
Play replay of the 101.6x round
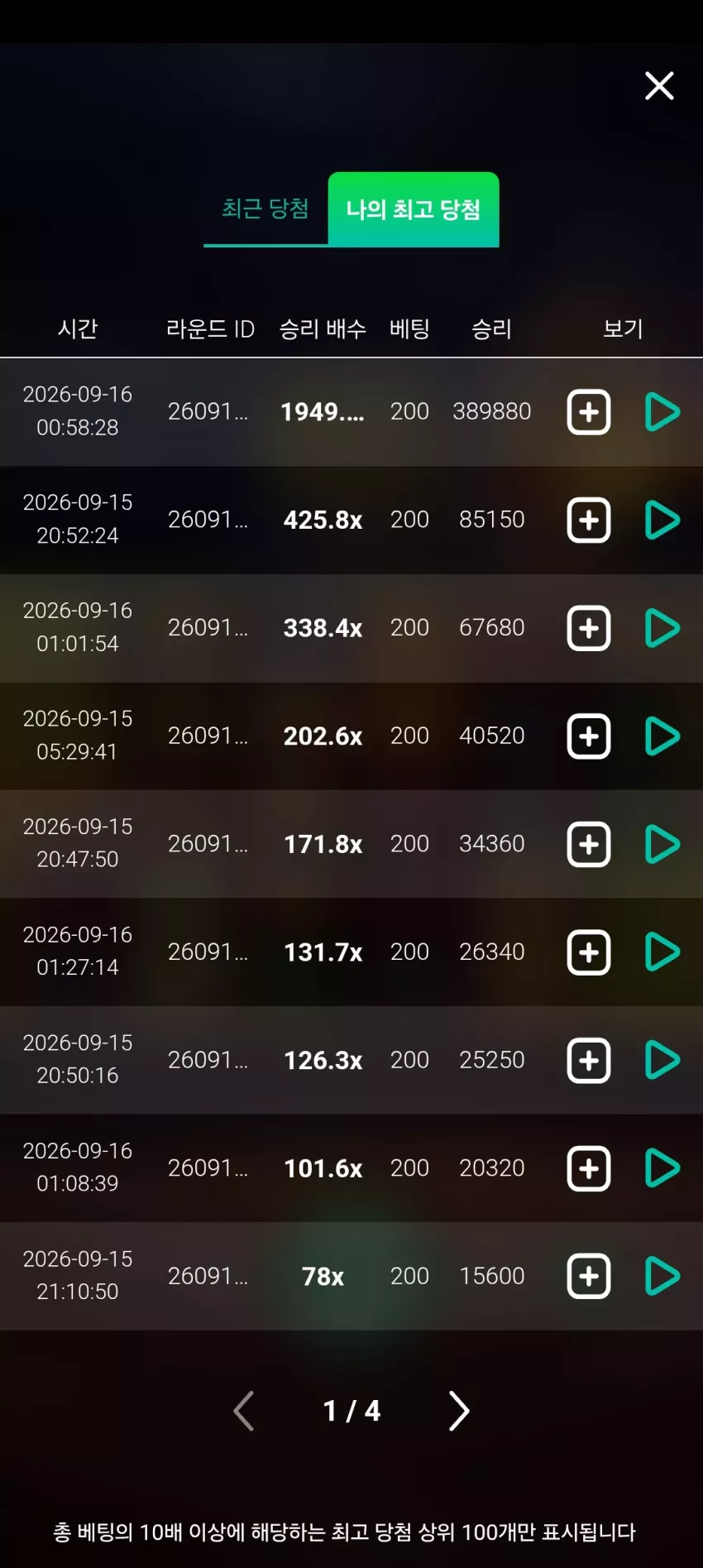[662, 1168]
